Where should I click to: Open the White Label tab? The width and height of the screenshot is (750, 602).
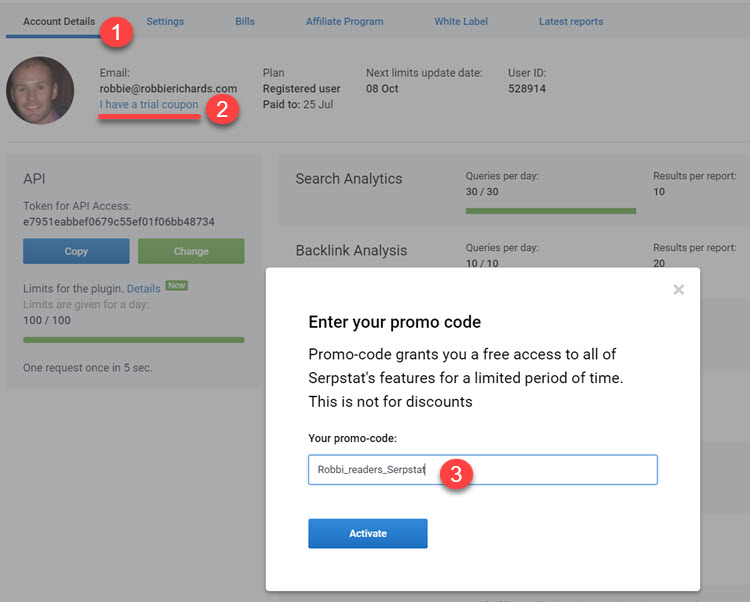point(461,21)
